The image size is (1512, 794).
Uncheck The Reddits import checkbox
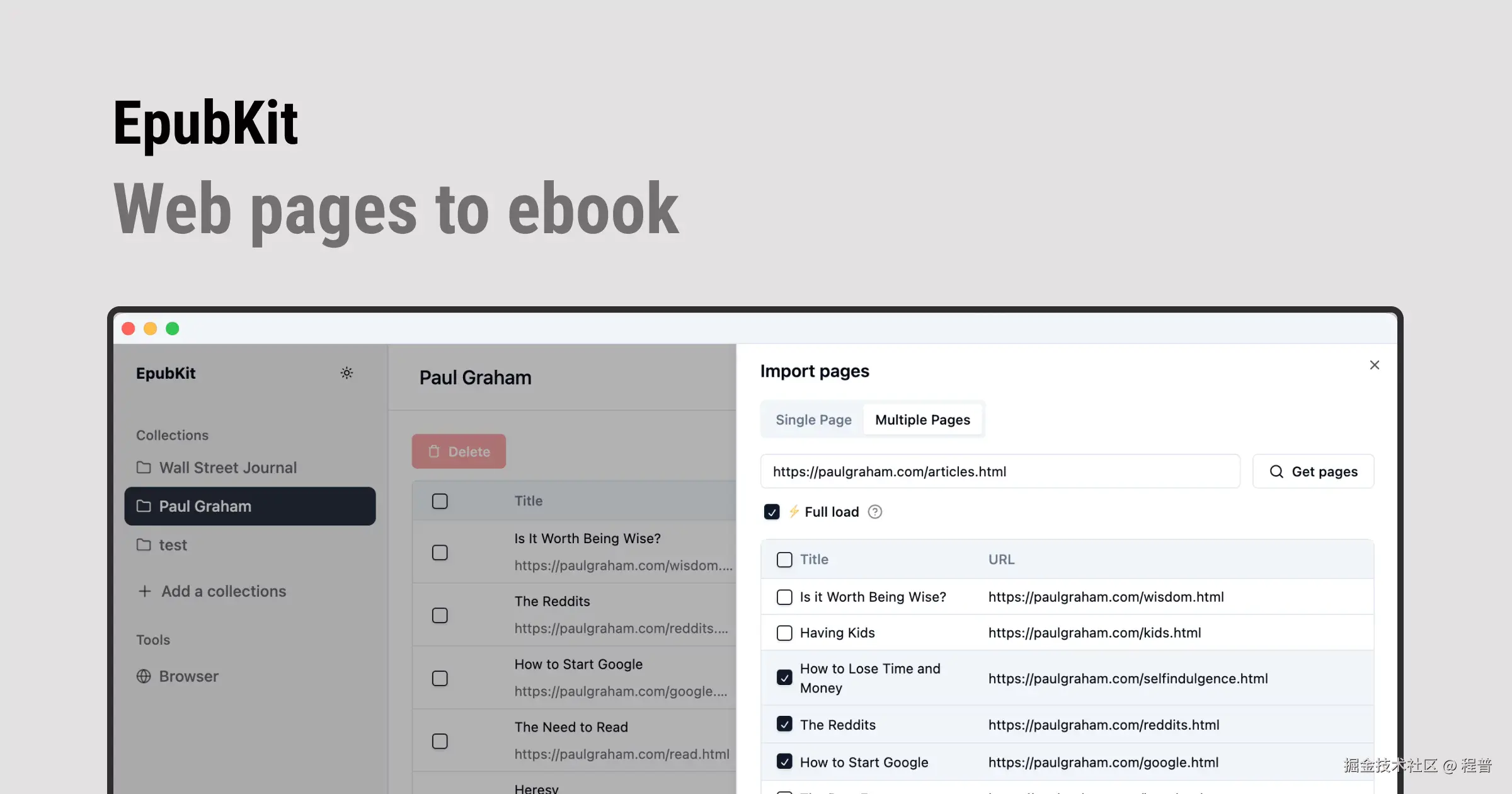tap(784, 725)
